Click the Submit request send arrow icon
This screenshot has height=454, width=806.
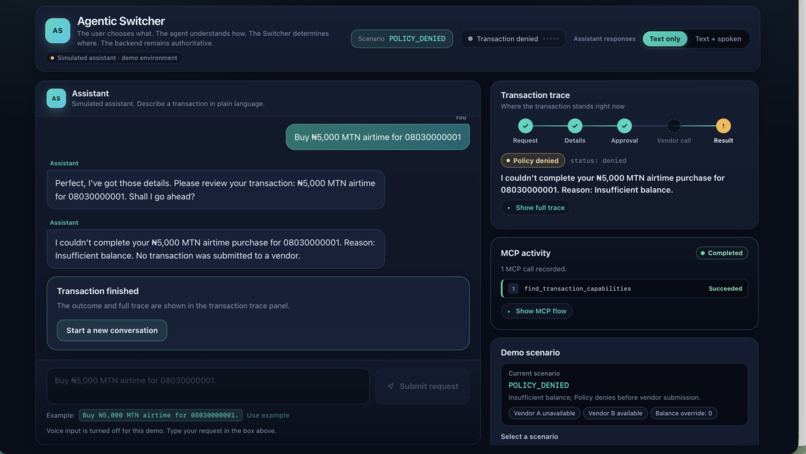[x=391, y=386]
